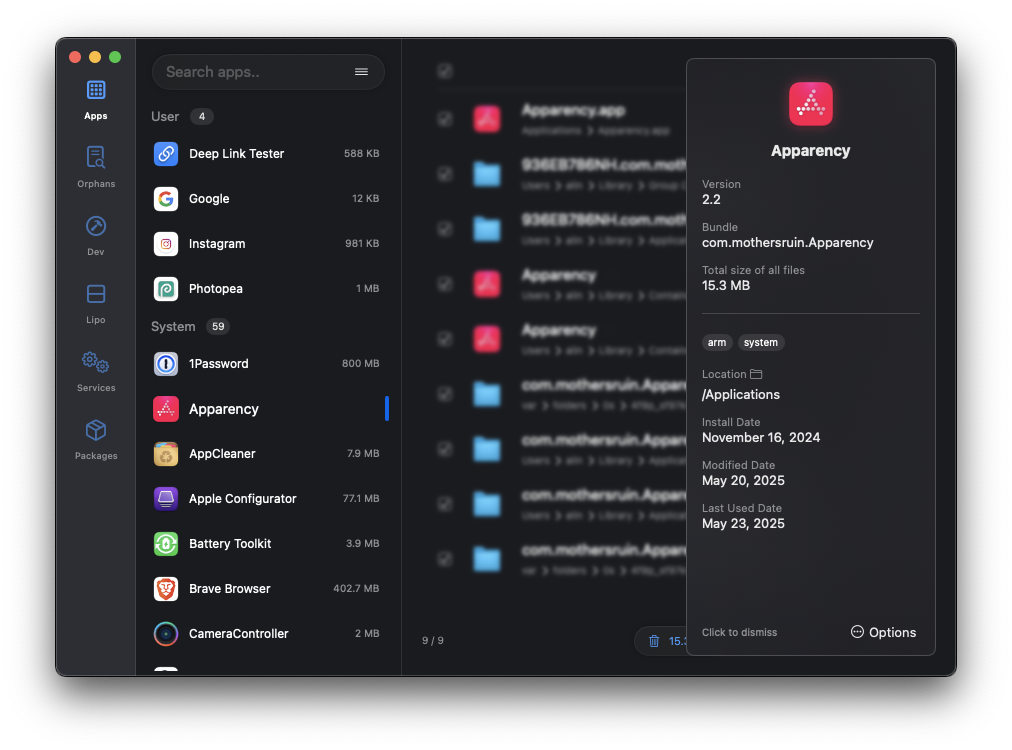Viewport: 1012px width, 750px height.
Task: Click the "9 / 9" file count
Action: (432, 641)
